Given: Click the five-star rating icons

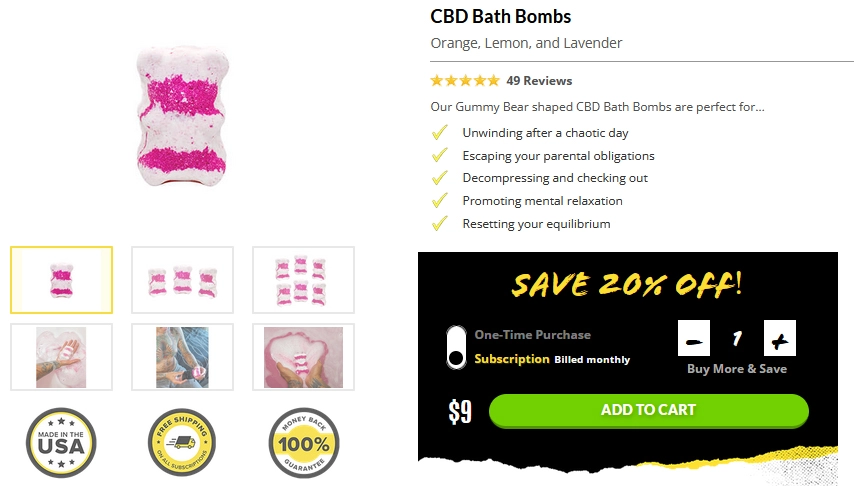Looking at the screenshot, I should click(465, 81).
